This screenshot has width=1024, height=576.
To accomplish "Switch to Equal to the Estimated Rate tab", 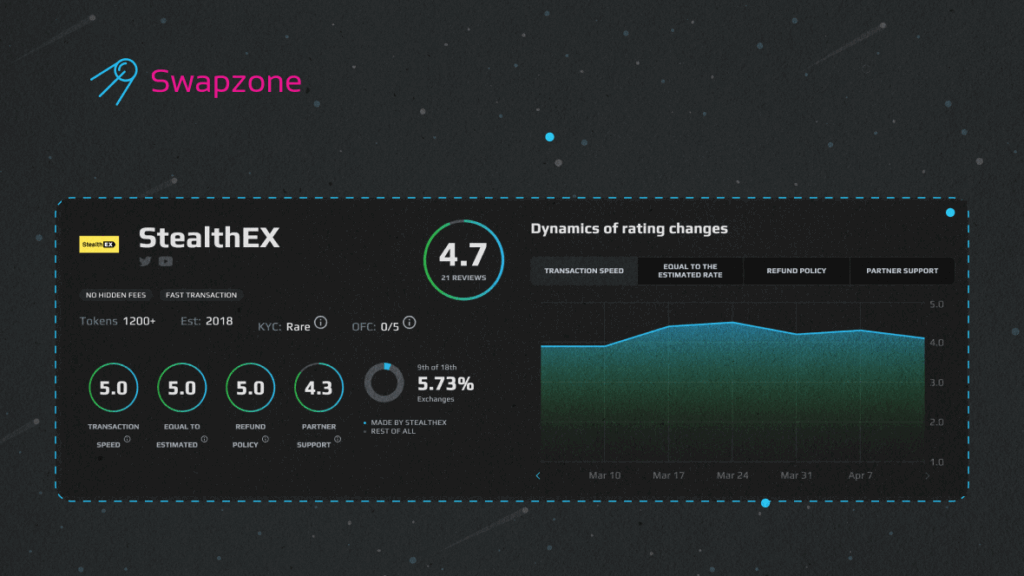I will (691, 271).
